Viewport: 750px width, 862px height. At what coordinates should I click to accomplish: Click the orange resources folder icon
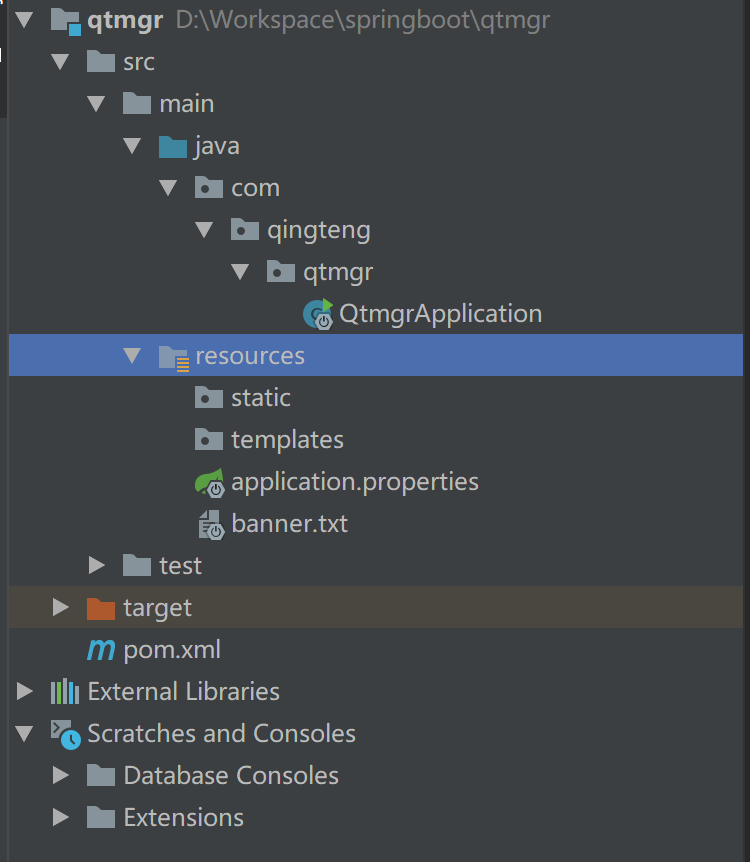[x=173, y=355]
